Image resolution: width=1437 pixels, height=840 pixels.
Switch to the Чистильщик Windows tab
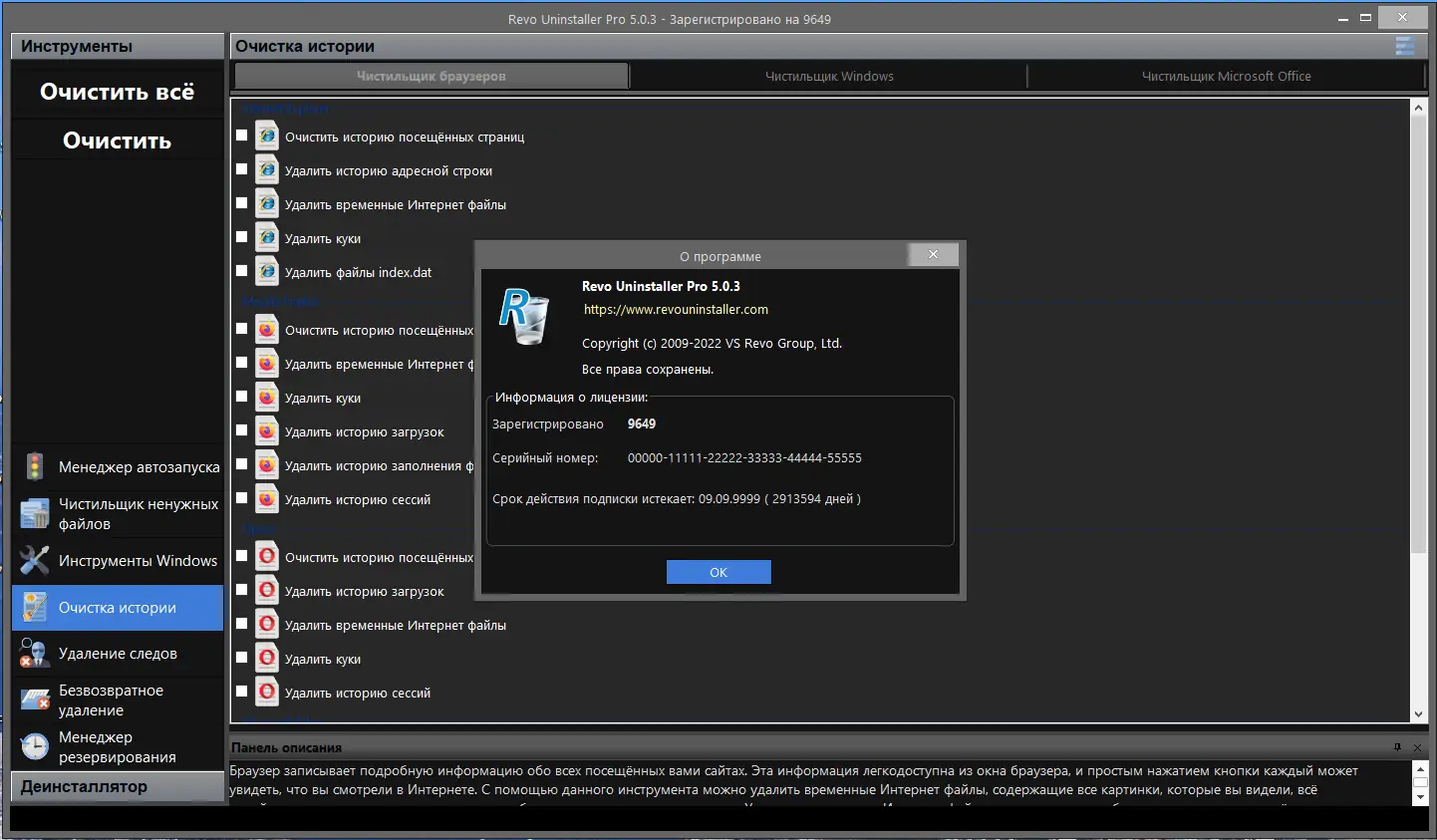tap(828, 75)
